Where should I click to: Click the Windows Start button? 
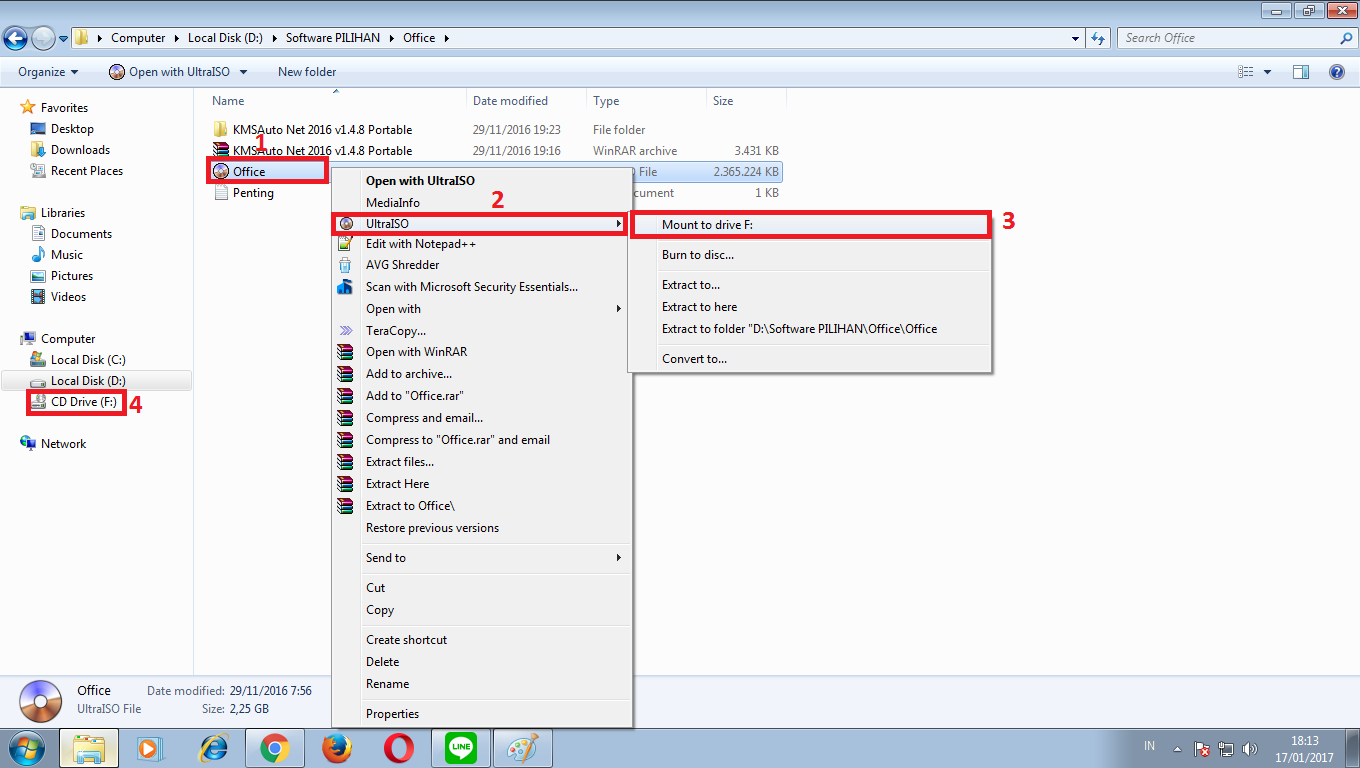[x=26, y=748]
